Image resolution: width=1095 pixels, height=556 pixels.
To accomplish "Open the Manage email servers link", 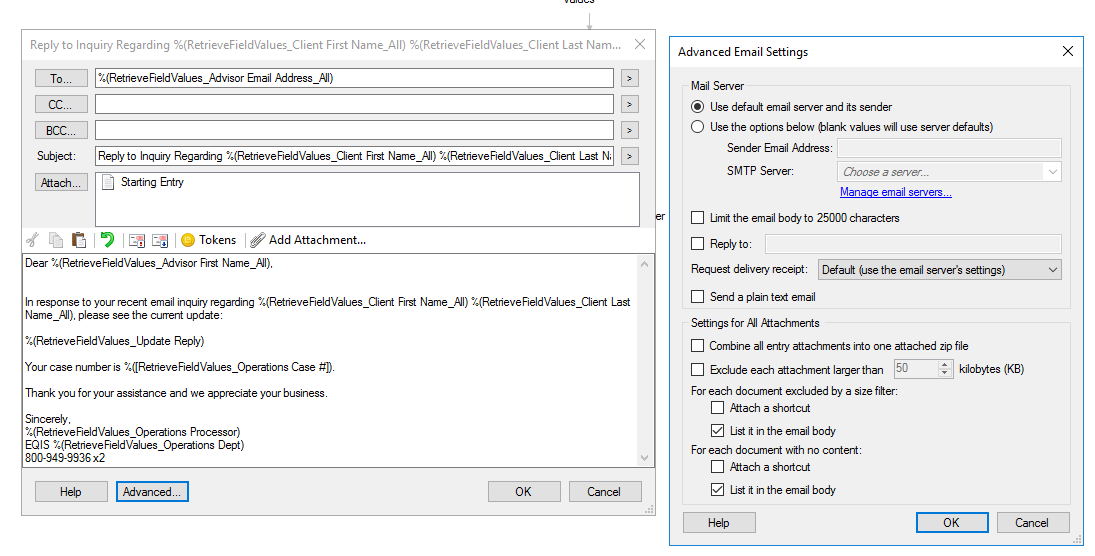I will (x=895, y=192).
